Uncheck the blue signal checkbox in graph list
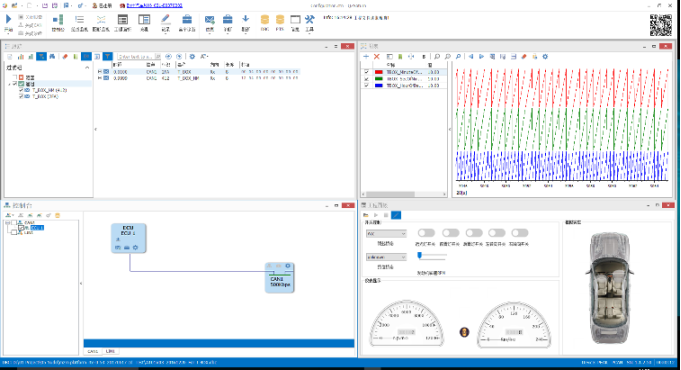This screenshot has height=370, width=681. coord(366,86)
